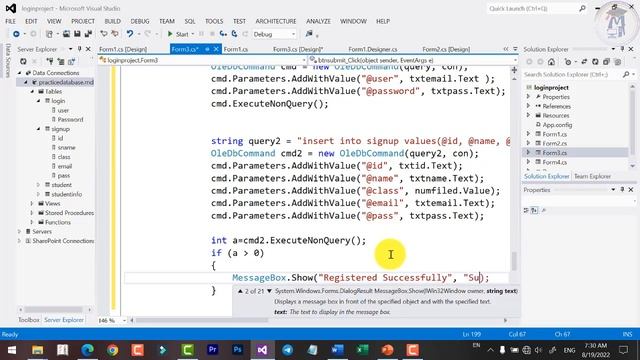Open the Windows Start menu
Viewport: 640px width, 360px height.
click(x=12, y=350)
